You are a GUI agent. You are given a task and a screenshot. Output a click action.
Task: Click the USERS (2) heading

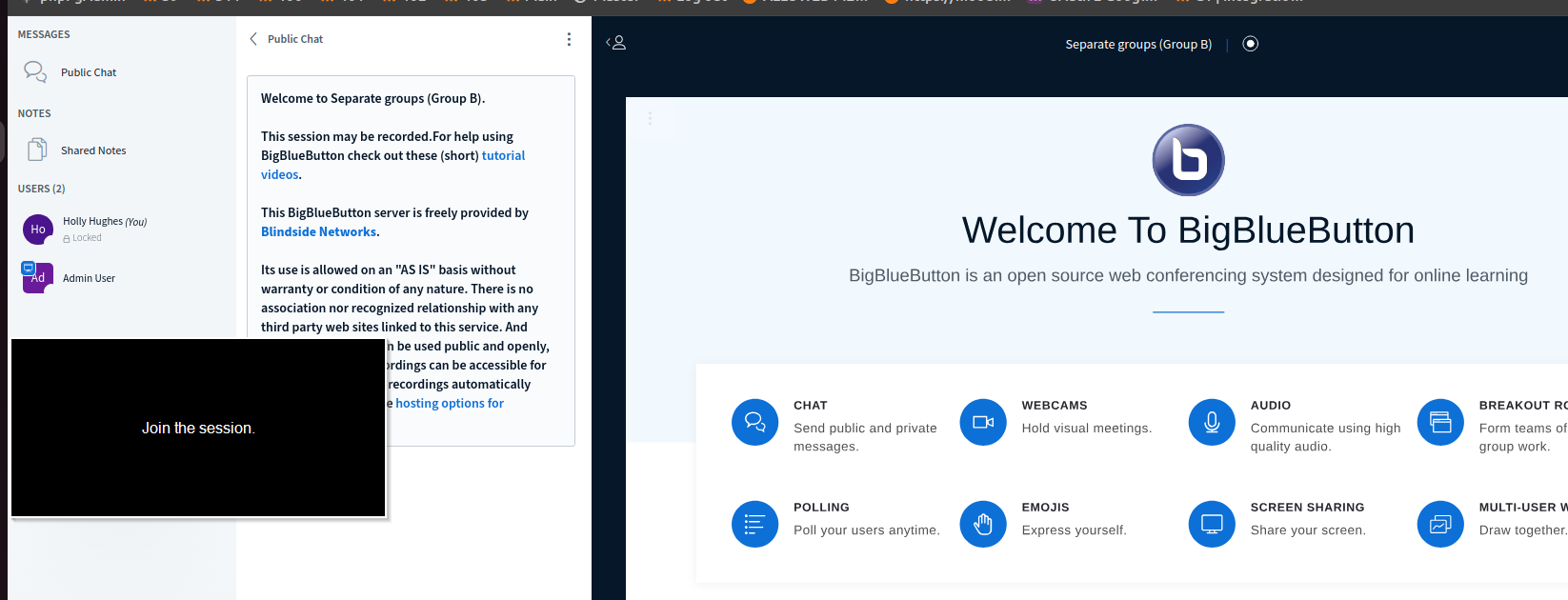pos(41,189)
